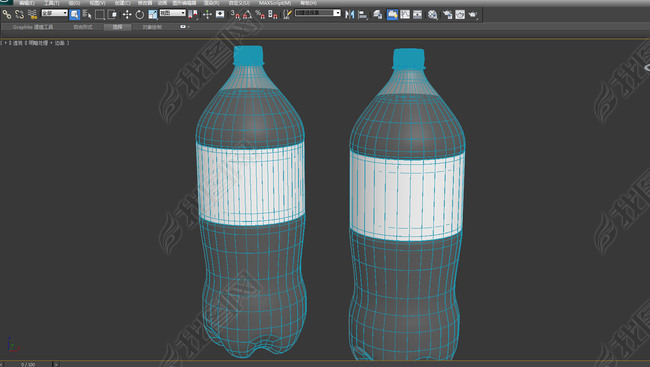Click the time slider showing 0 / 100
Viewport: 650px width, 367px height.
pos(28,365)
